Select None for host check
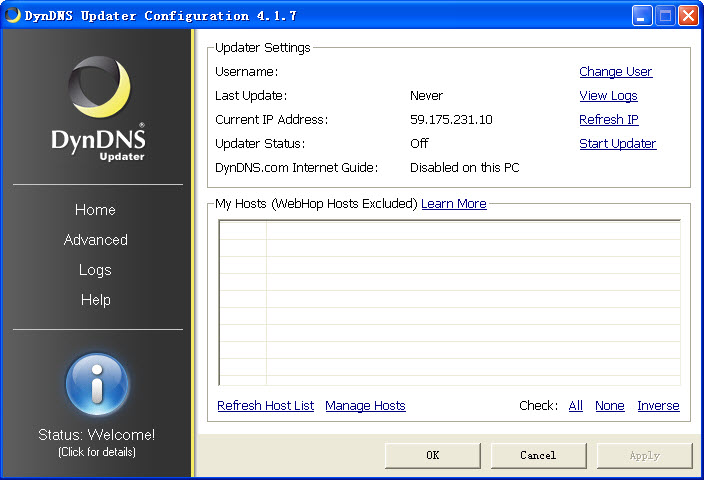 [609, 406]
